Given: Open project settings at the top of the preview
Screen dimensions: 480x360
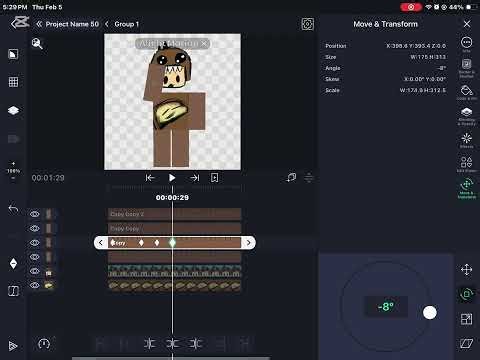Looking at the screenshot, I should coord(307,24).
